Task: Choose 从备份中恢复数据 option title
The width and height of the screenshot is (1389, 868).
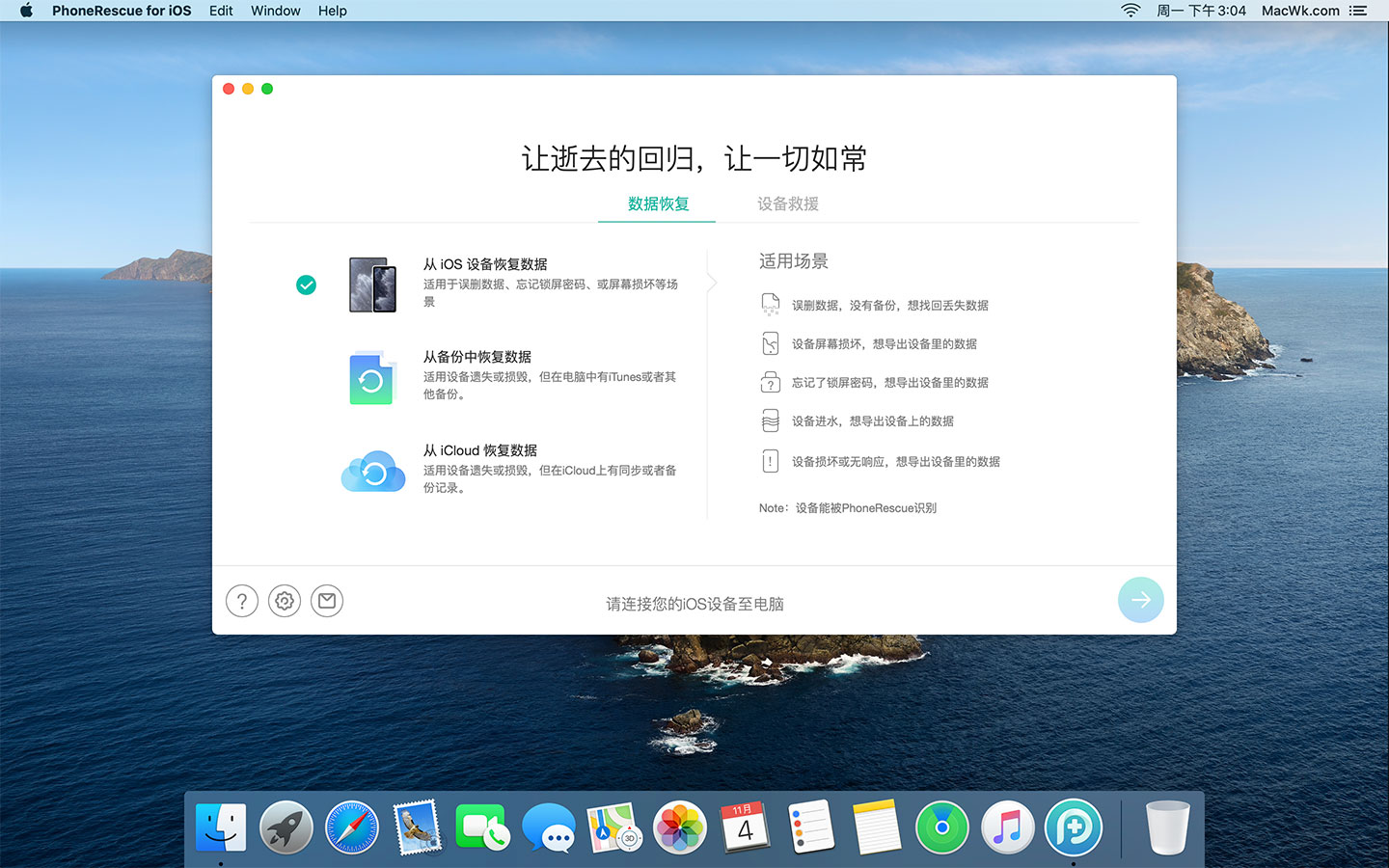Action: point(477,357)
